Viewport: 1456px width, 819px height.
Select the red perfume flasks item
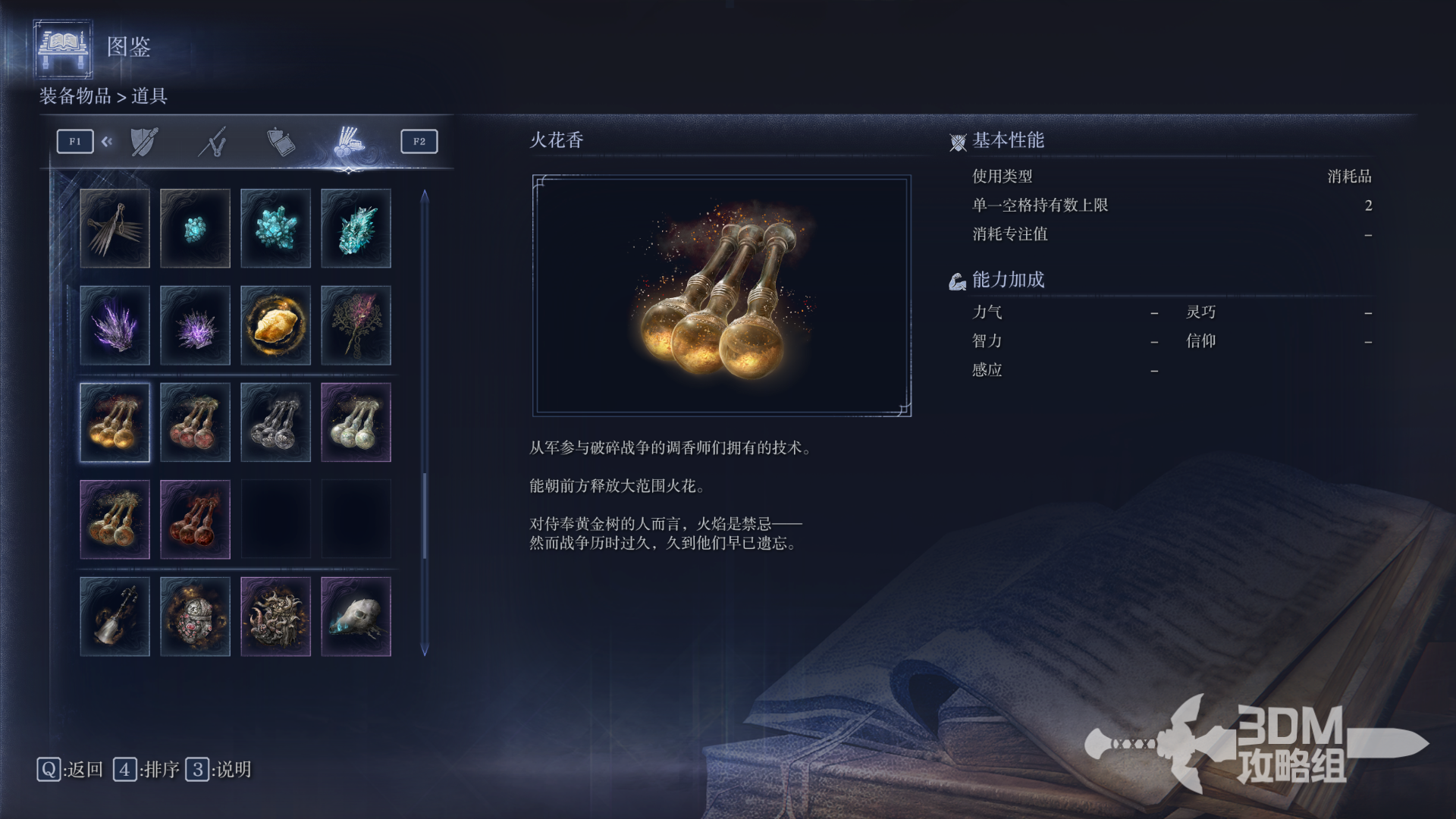click(195, 422)
